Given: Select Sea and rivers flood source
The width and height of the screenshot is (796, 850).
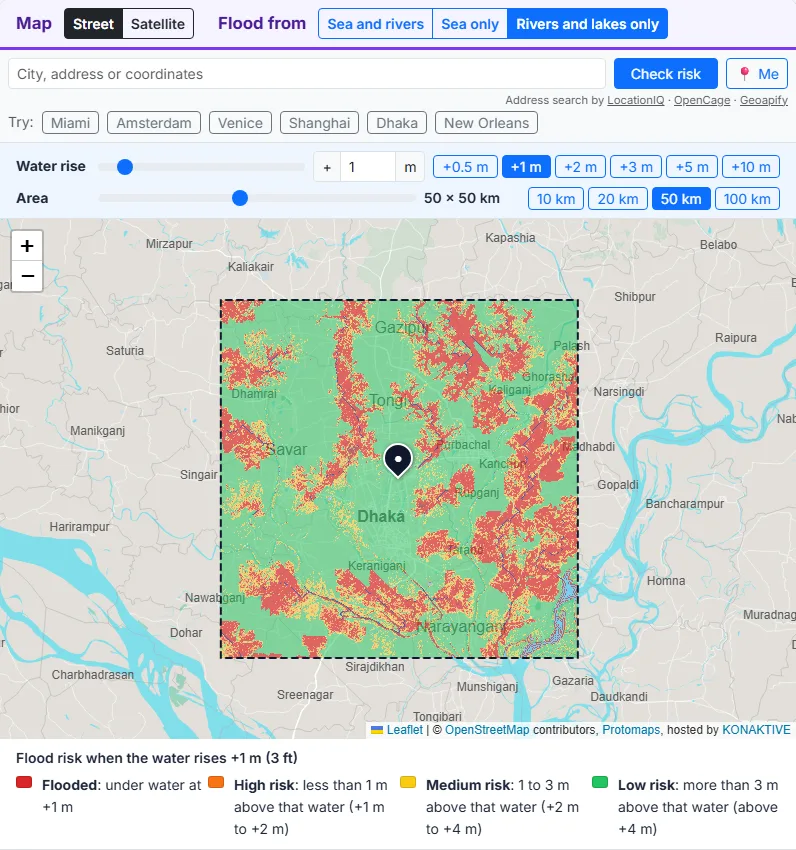Looking at the screenshot, I should click(375, 24).
